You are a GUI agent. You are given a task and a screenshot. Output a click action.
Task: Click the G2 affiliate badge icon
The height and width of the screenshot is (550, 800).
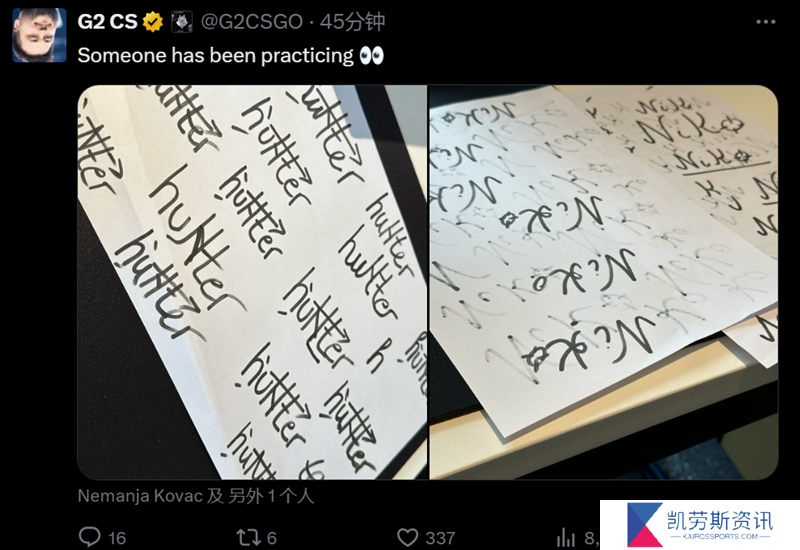pyautogui.click(x=182, y=22)
